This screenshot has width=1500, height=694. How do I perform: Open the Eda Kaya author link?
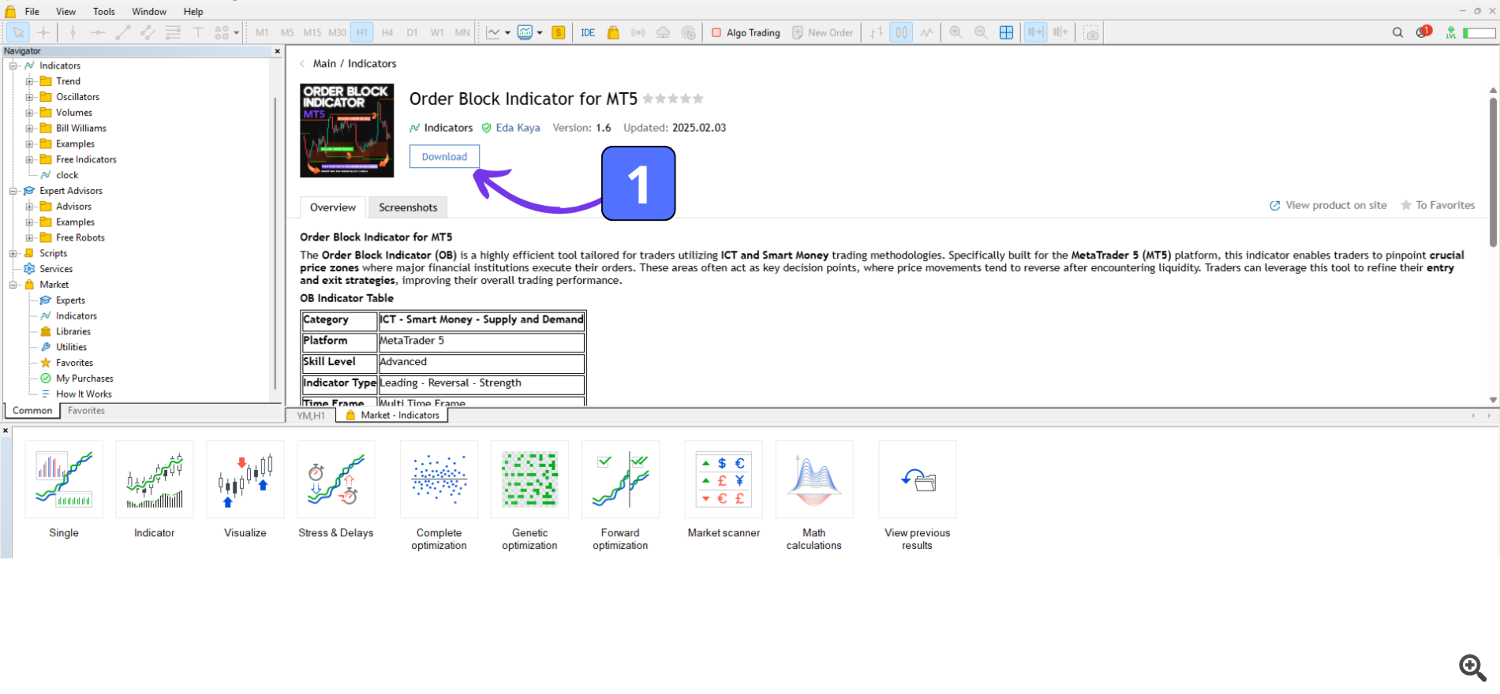[x=518, y=128]
